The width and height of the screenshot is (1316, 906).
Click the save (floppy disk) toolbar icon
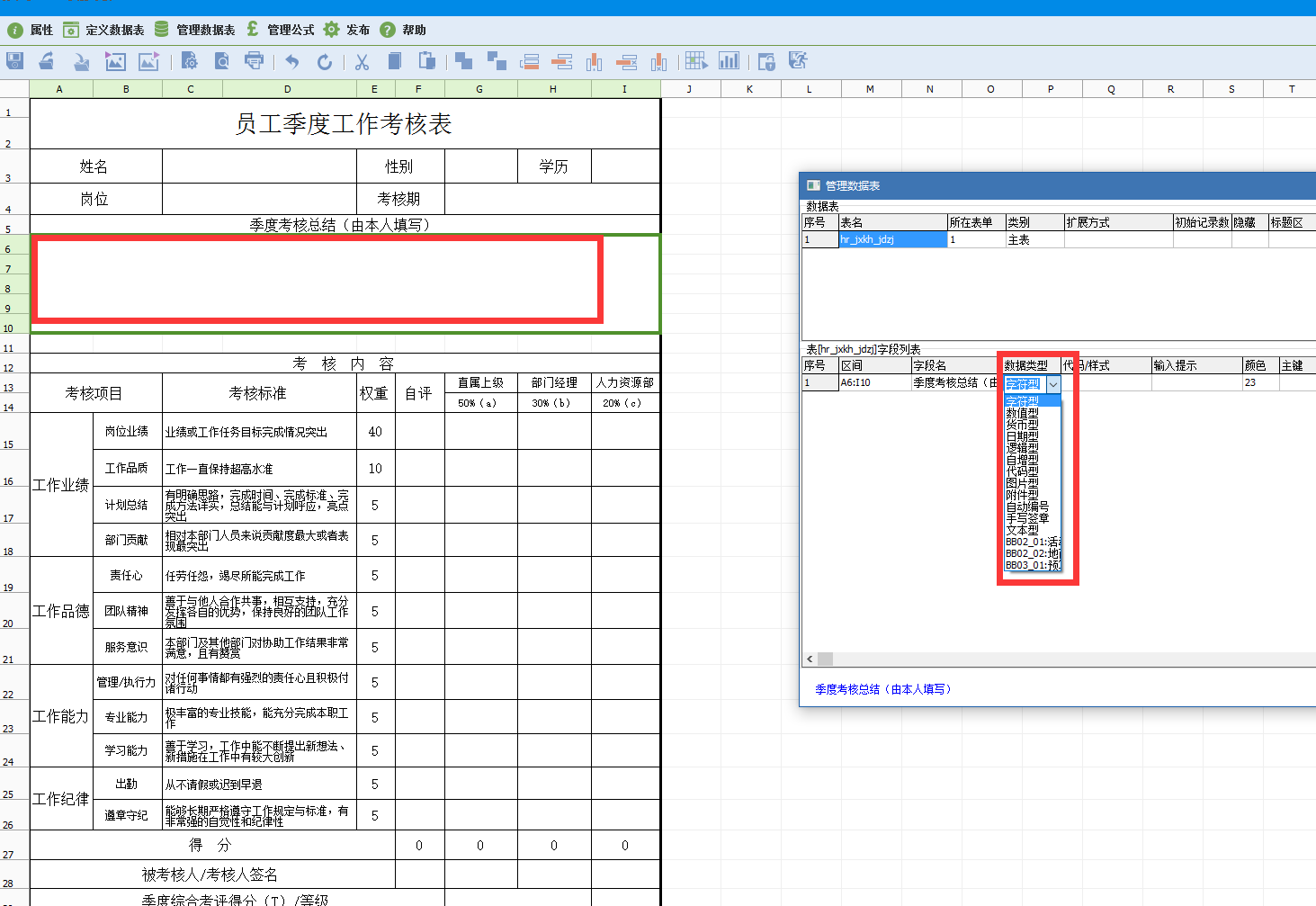[x=14, y=61]
